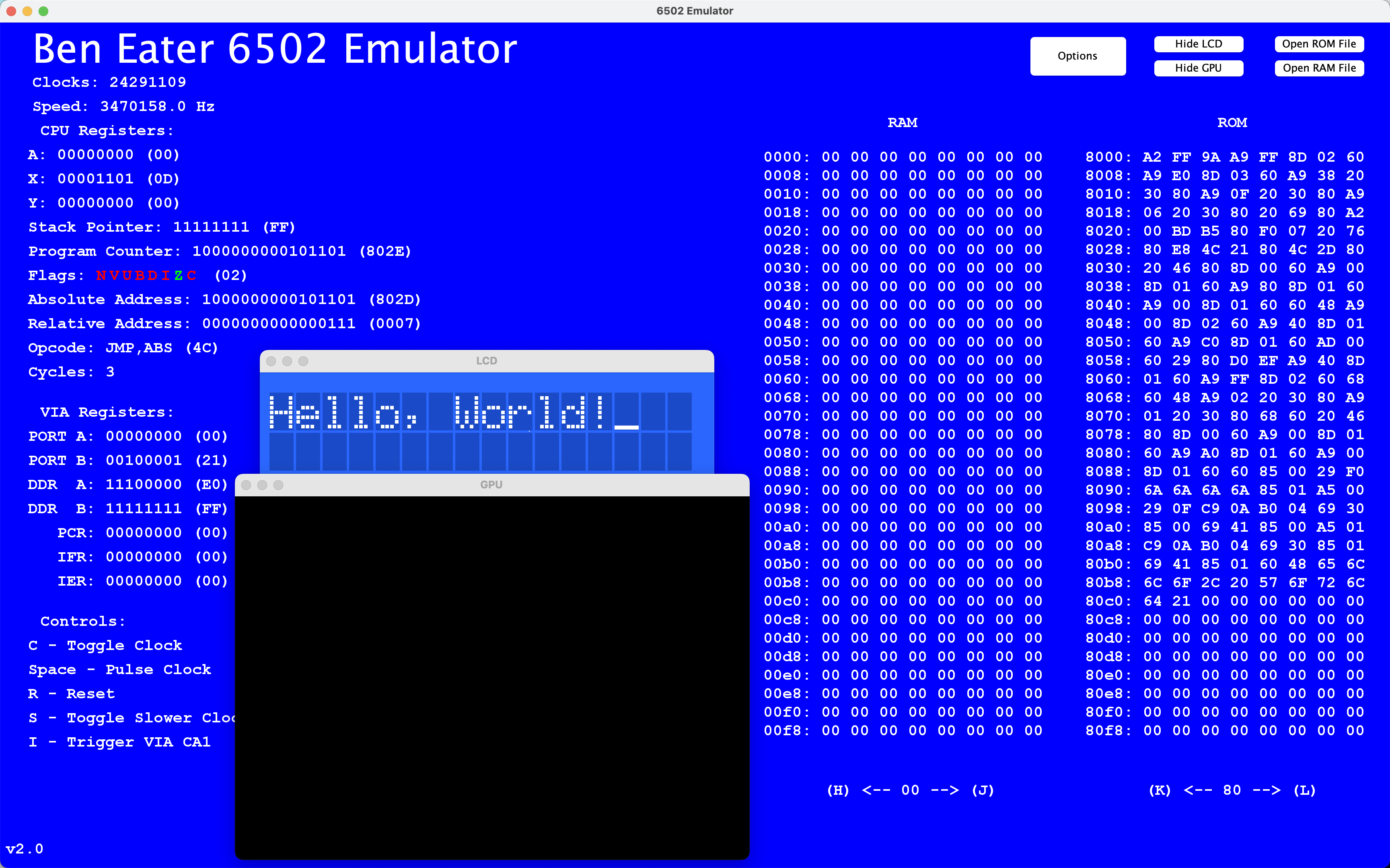Image resolution: width=1390 pixels, height=868 pixels.
Task: Click the Cycles: 3 line
Action: [71, 371]
